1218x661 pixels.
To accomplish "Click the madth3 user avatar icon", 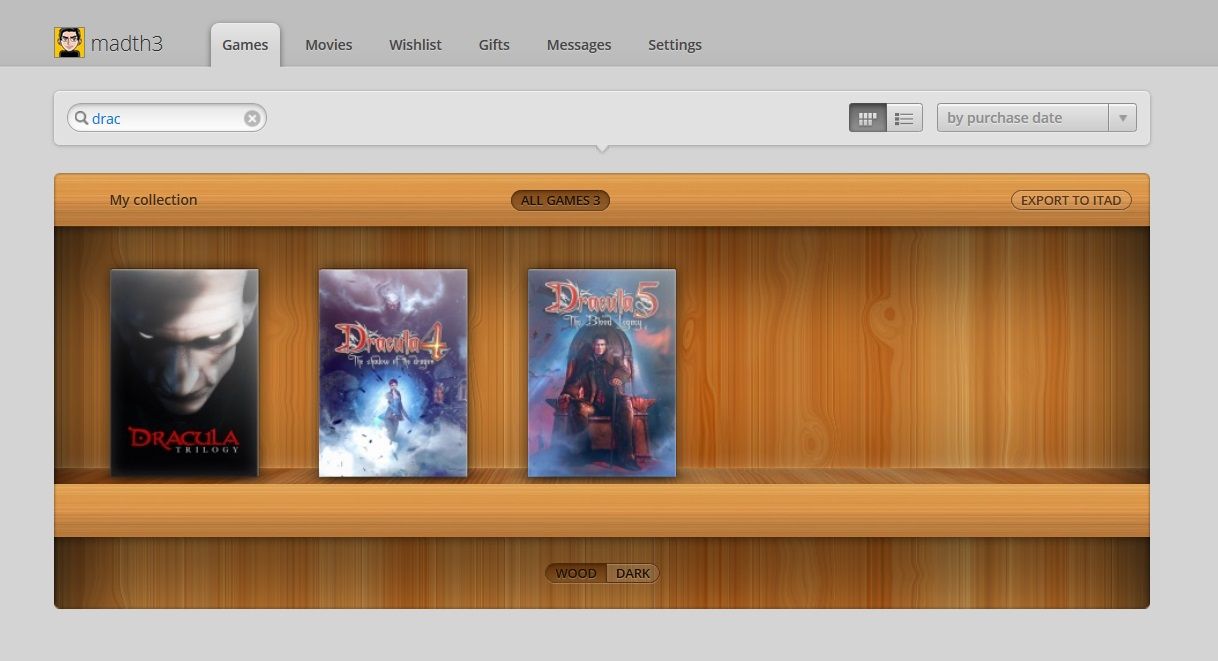I will (x=69, y=43).
